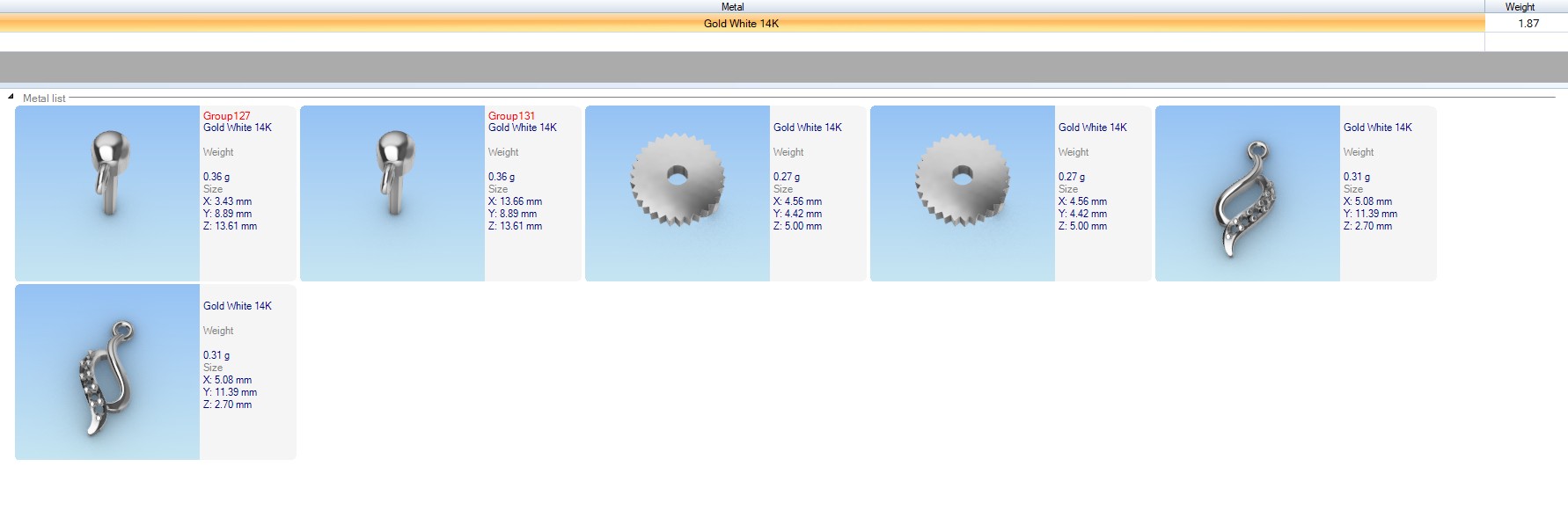Click the Y: 8.89 mm value under Group131
1568x525 pixels.
[512, 214]
